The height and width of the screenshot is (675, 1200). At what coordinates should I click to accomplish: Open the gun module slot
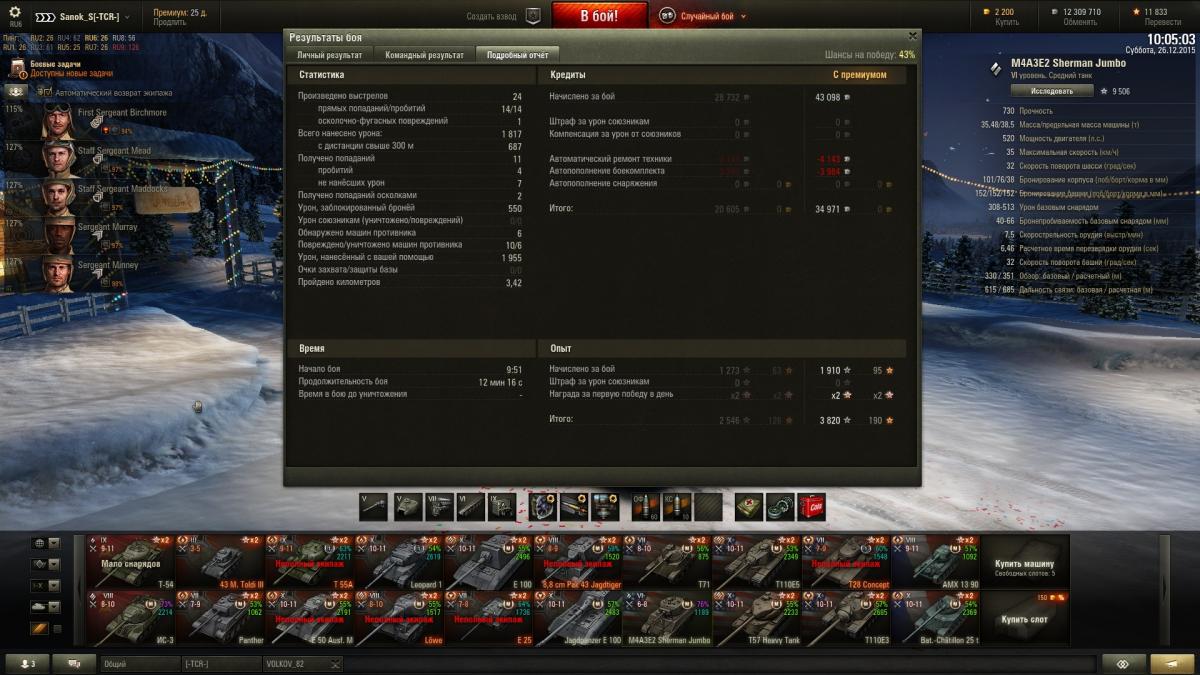(x=373, y=507)
